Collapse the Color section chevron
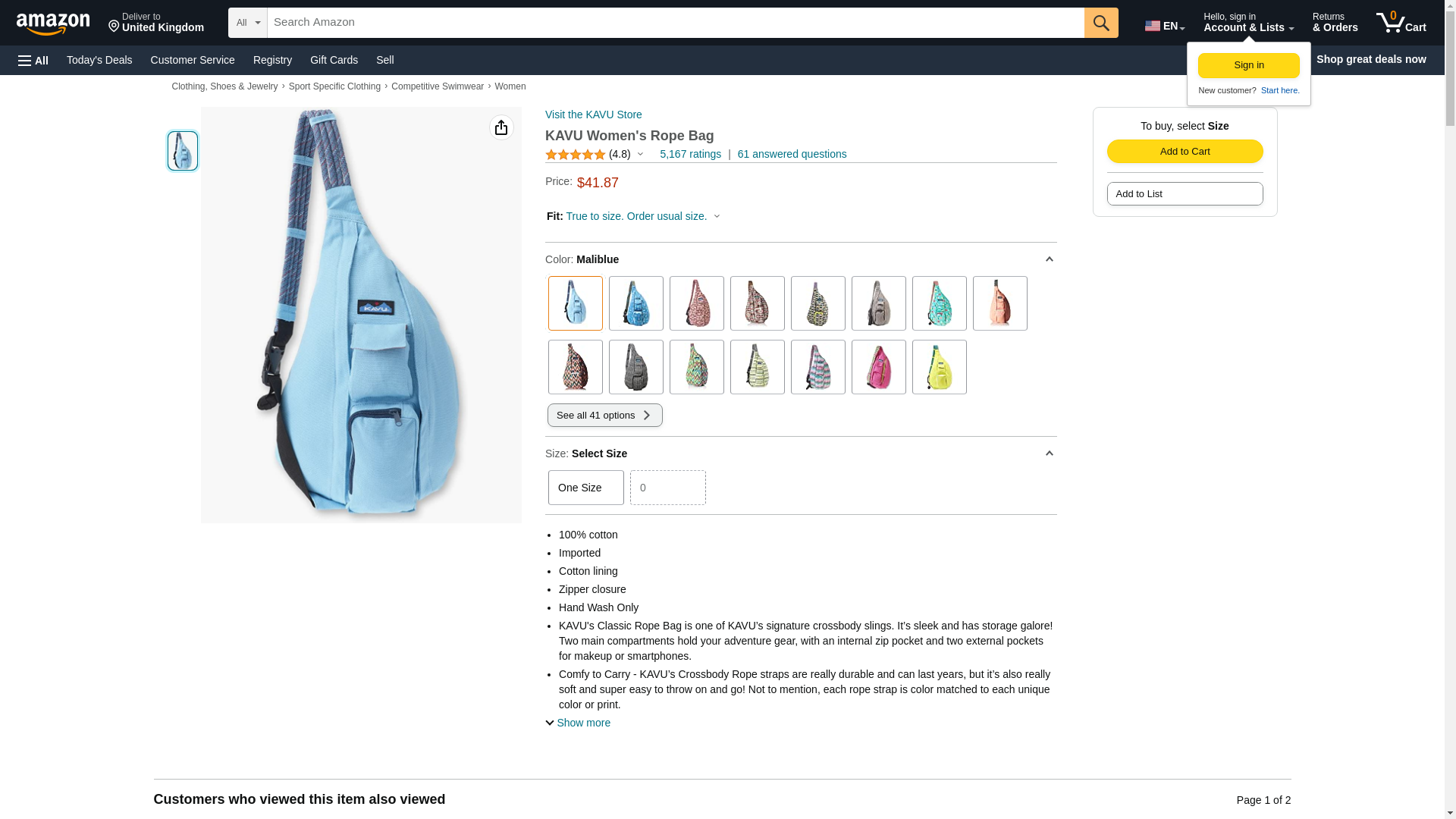The height and width of the screenshot is (819, 1456). 1049,259
